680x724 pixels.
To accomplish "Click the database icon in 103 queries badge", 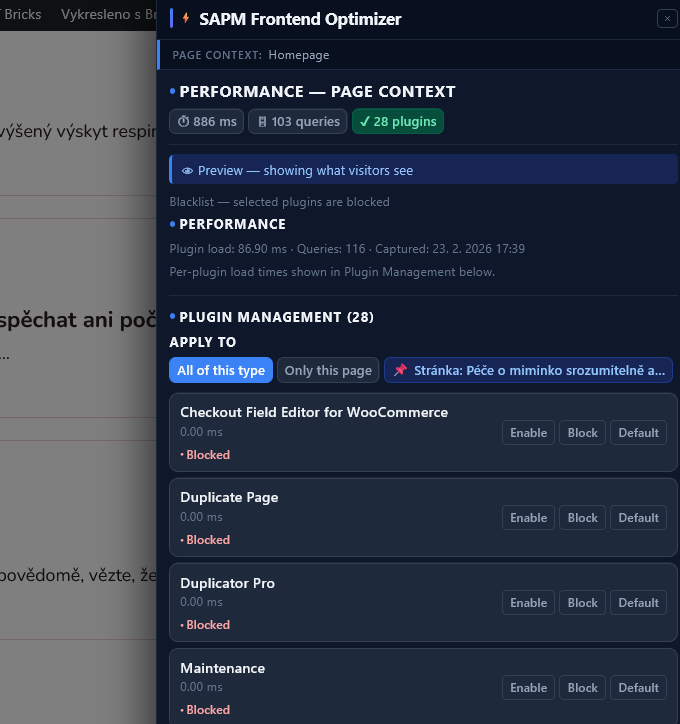I will click(x=262, y=122).
